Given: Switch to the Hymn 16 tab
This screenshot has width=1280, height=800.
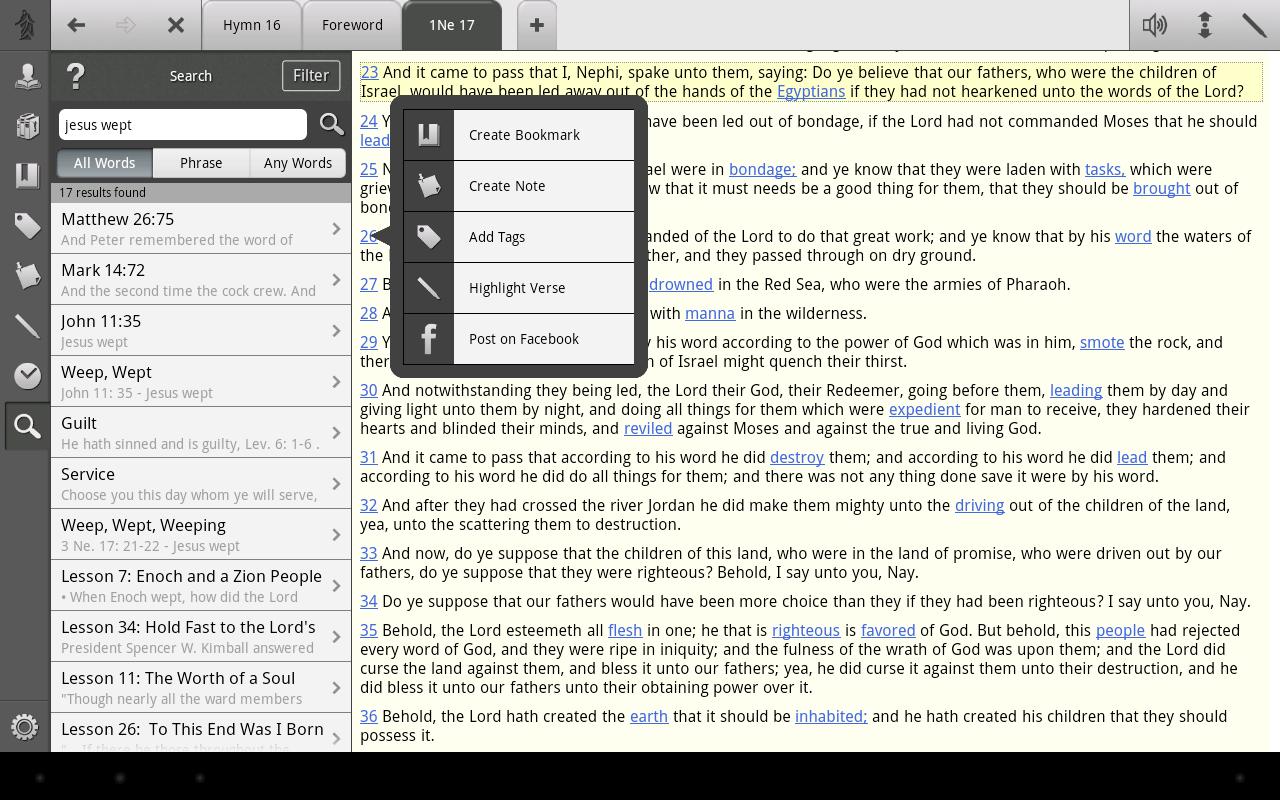Looking at the screenshot, I should point(251,25).
